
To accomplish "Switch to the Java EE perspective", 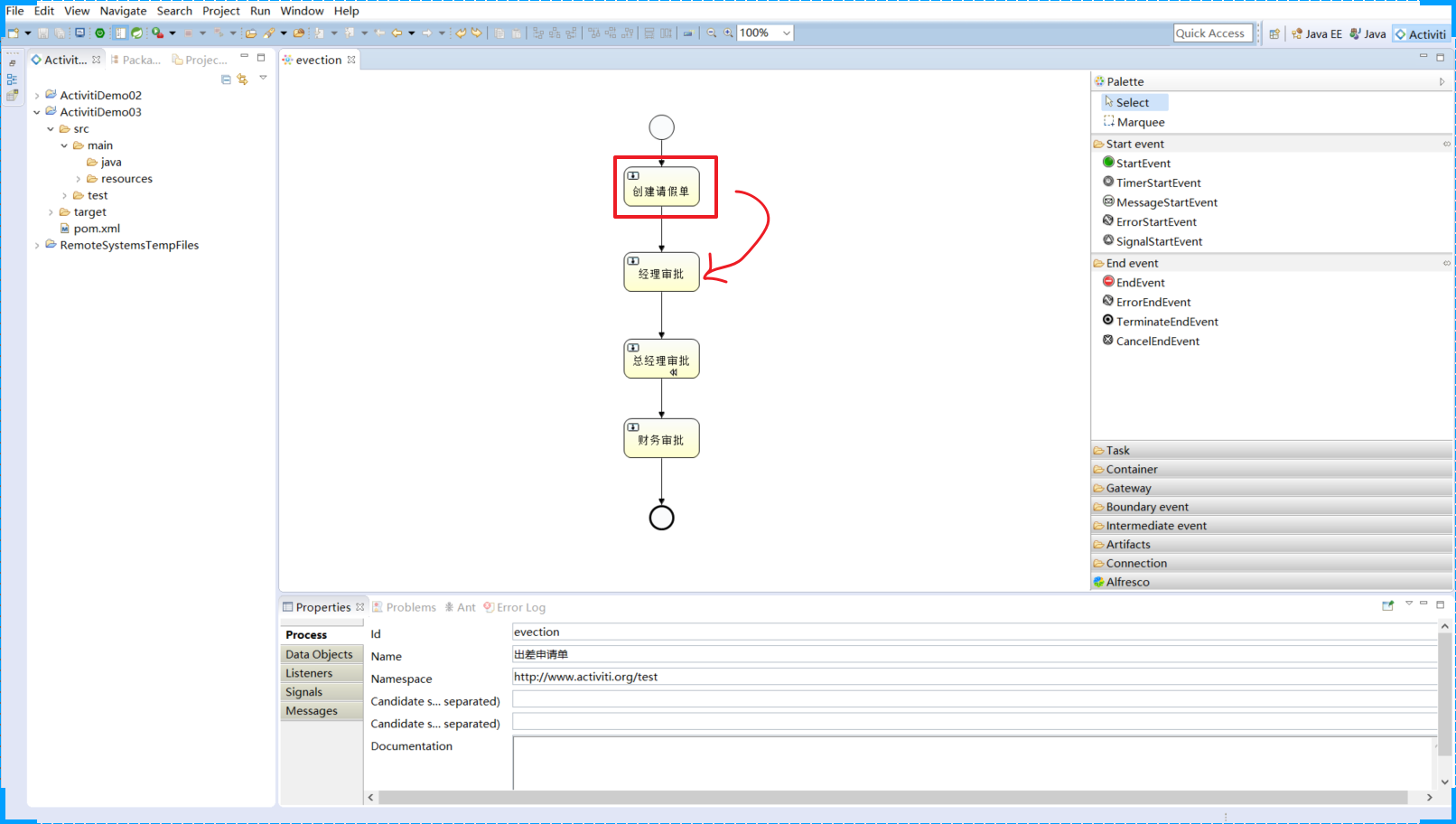I will click(1316, 33).
